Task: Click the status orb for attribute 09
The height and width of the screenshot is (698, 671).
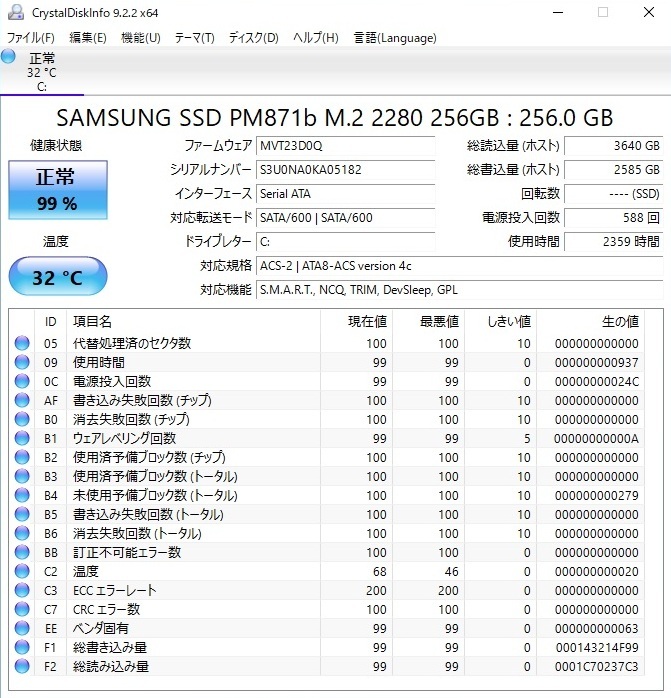Action: coord(22,362)
